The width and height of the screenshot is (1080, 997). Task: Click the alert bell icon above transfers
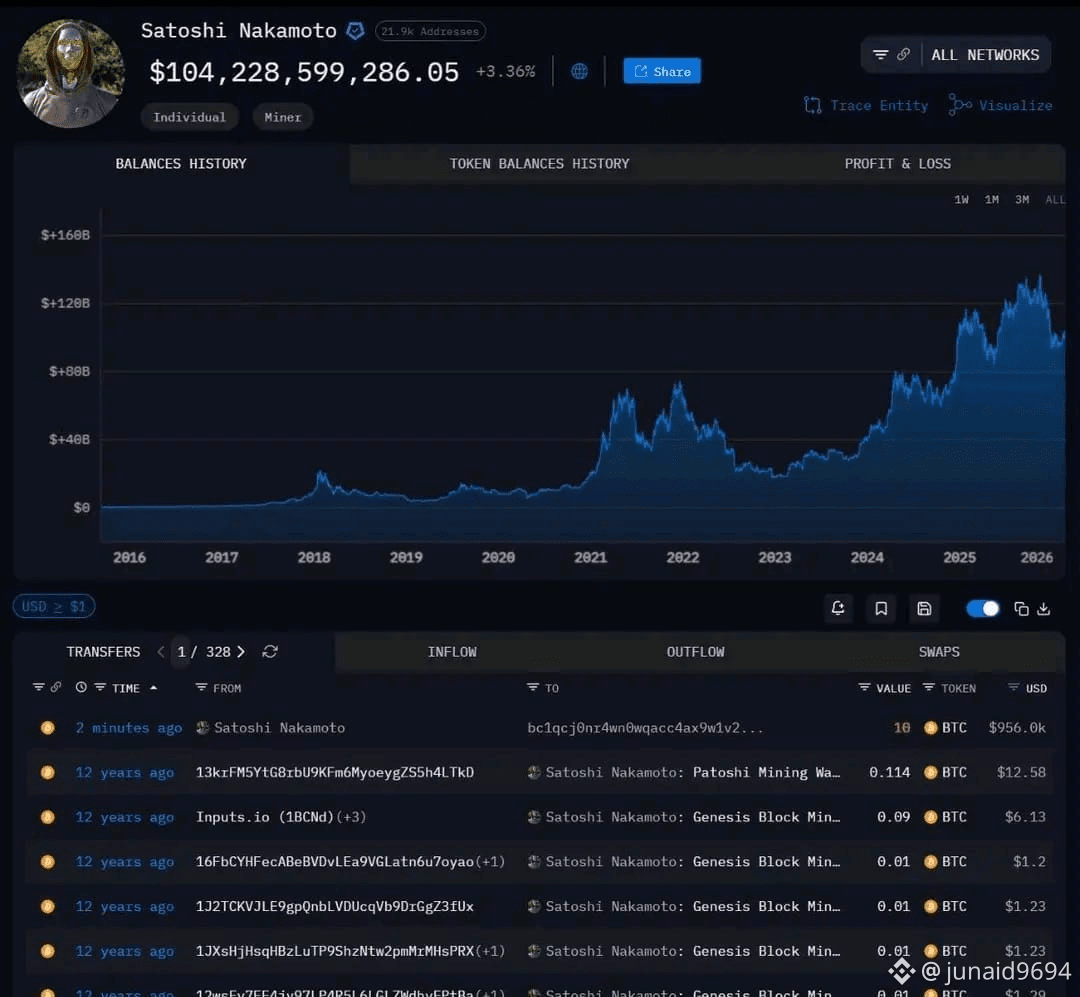tap(838, 608)
